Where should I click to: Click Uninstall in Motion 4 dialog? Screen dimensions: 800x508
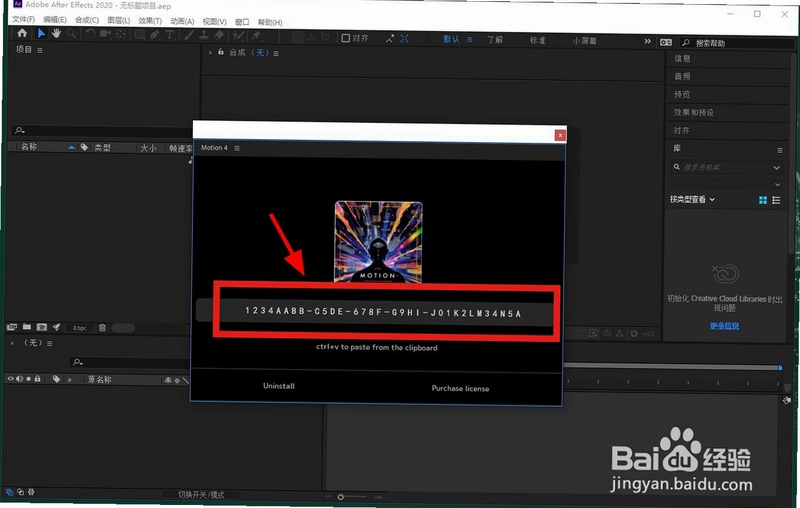pos(279,386)
